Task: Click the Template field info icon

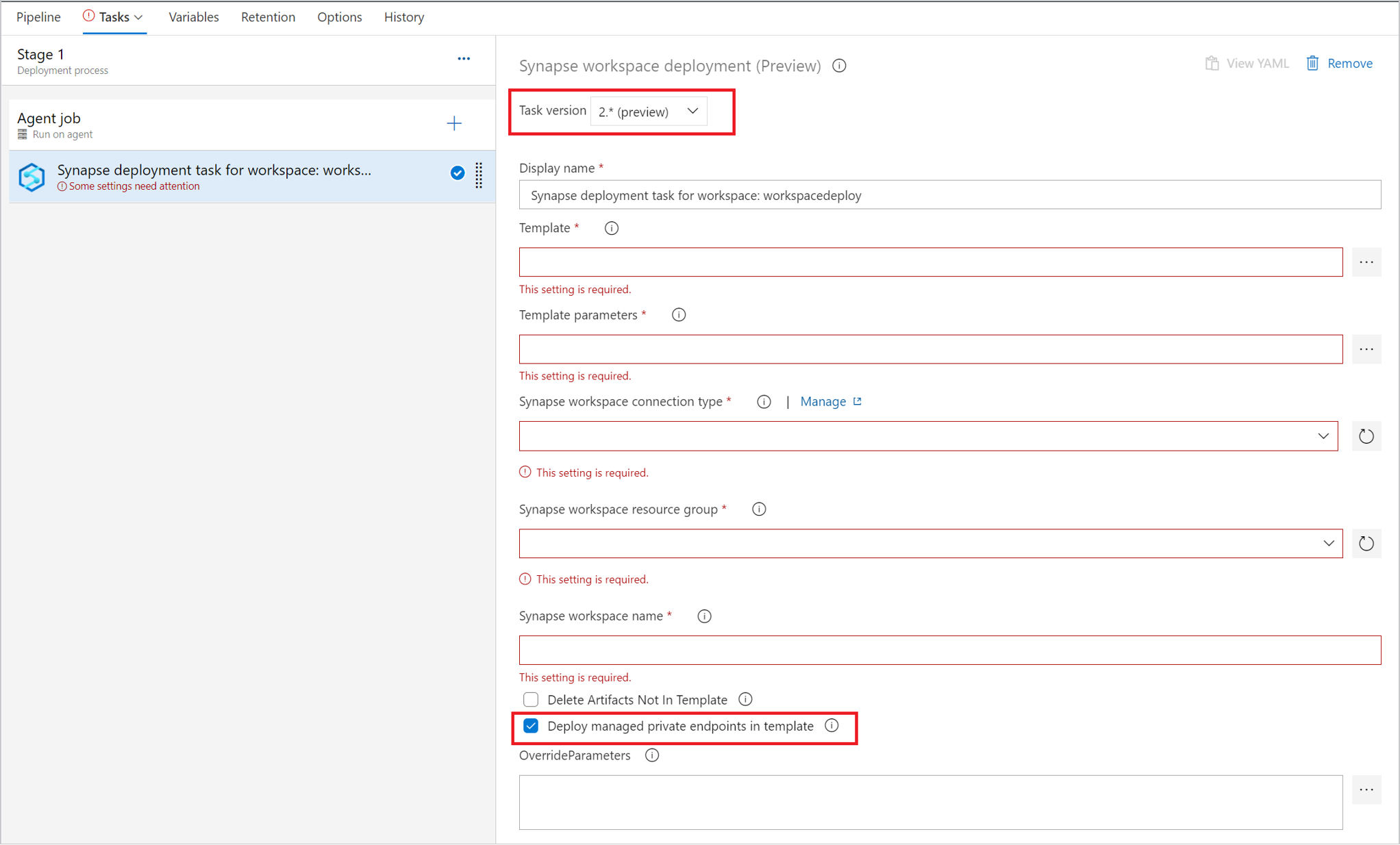Action: point(611,228)
